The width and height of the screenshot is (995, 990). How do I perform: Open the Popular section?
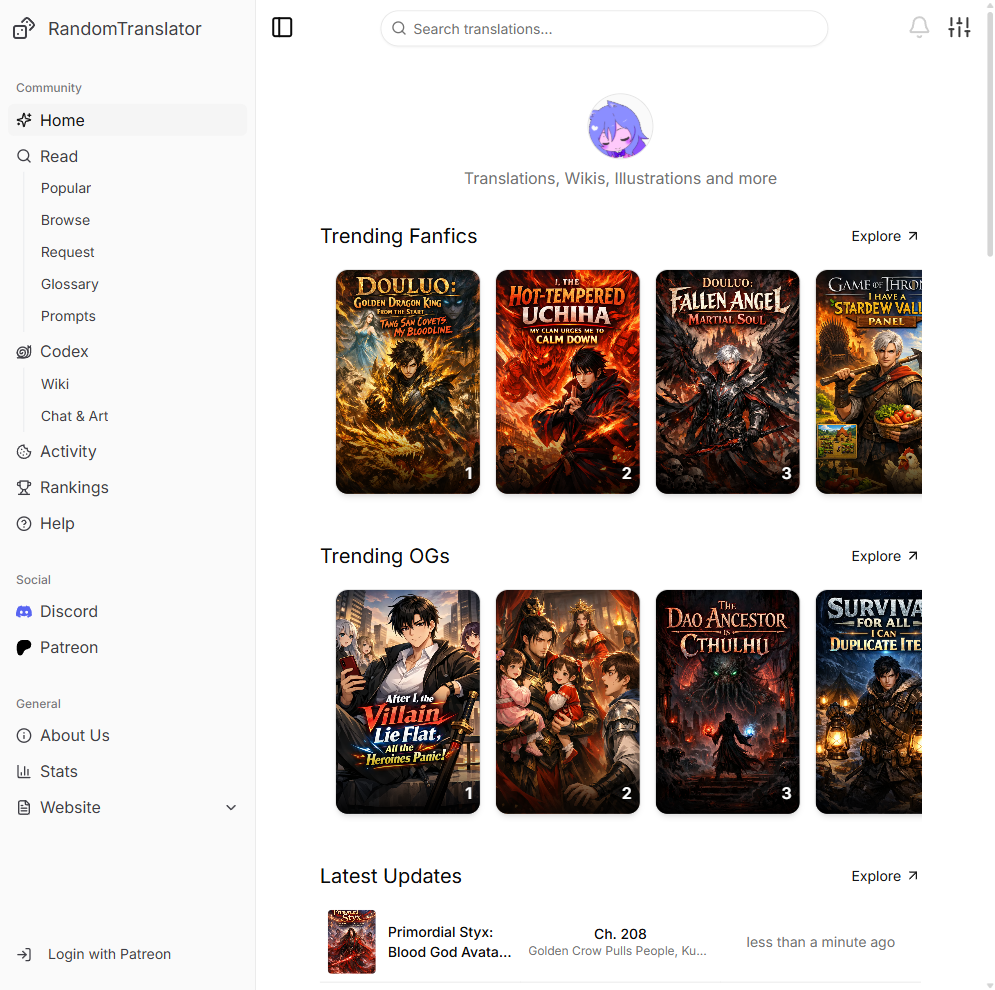point(66,188)
